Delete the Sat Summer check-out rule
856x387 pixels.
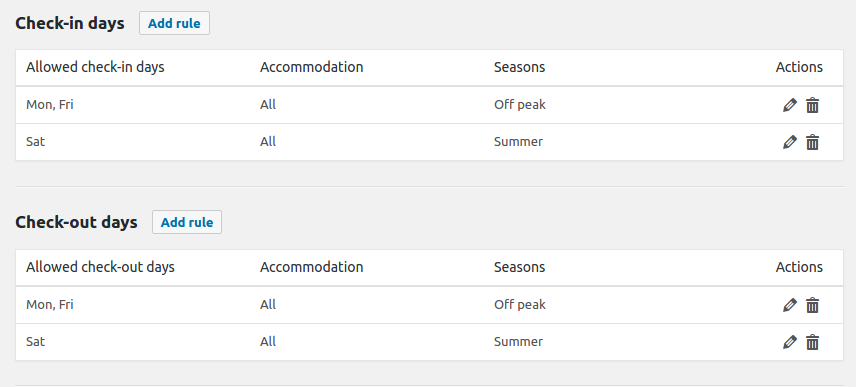point(812,342)
